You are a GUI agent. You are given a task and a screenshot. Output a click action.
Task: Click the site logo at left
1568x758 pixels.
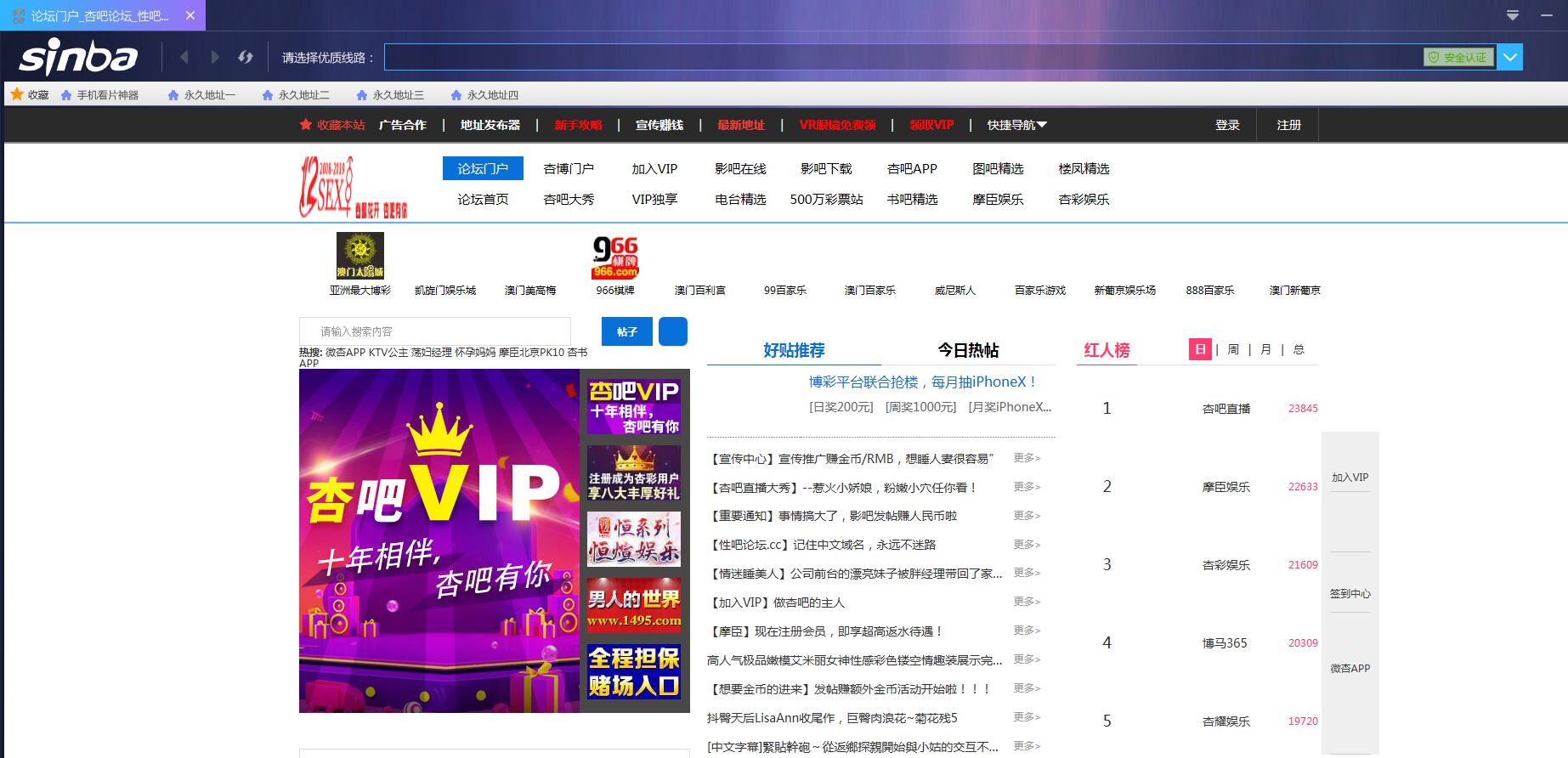[354, 186]
